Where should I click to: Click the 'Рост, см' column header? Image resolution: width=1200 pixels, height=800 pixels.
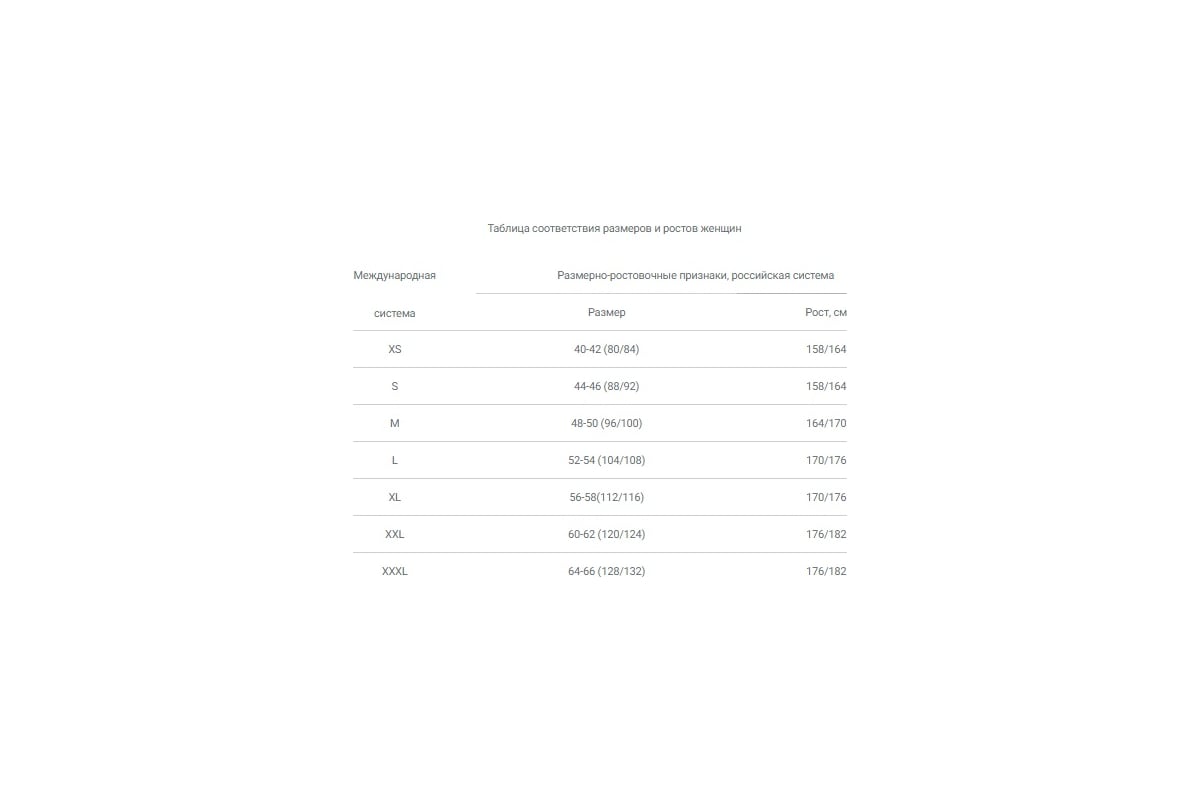pos(825,313)
